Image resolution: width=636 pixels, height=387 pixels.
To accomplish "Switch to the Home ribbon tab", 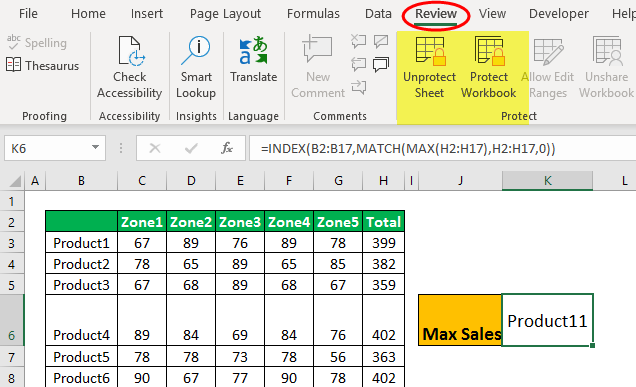I will tap(88, 14).
